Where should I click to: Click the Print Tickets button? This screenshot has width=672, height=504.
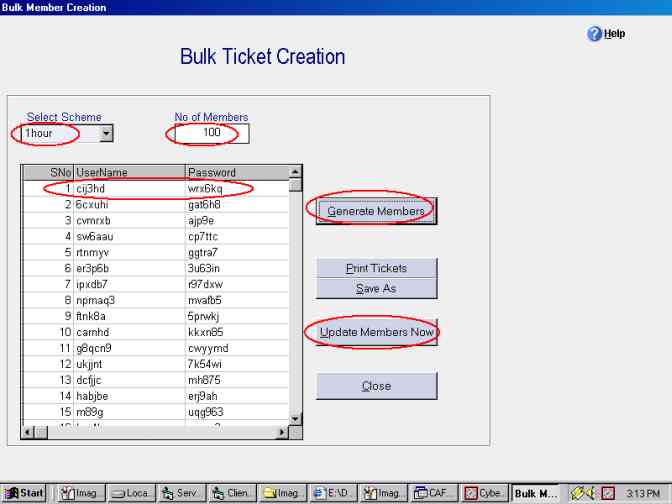[x=376, y=268]
